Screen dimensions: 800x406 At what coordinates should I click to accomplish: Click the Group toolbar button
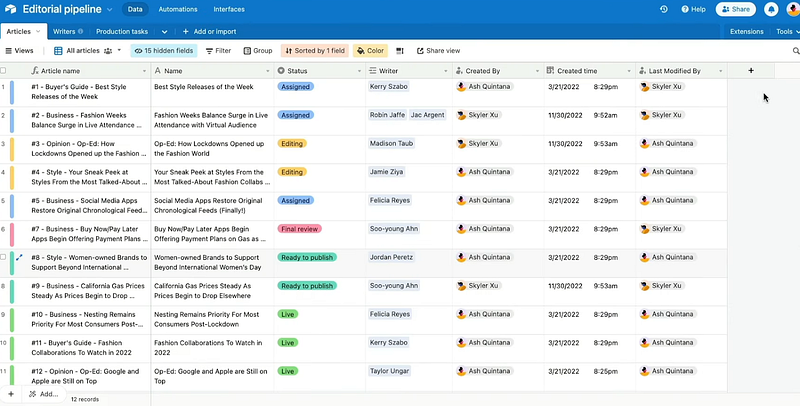tap(257, 50)
